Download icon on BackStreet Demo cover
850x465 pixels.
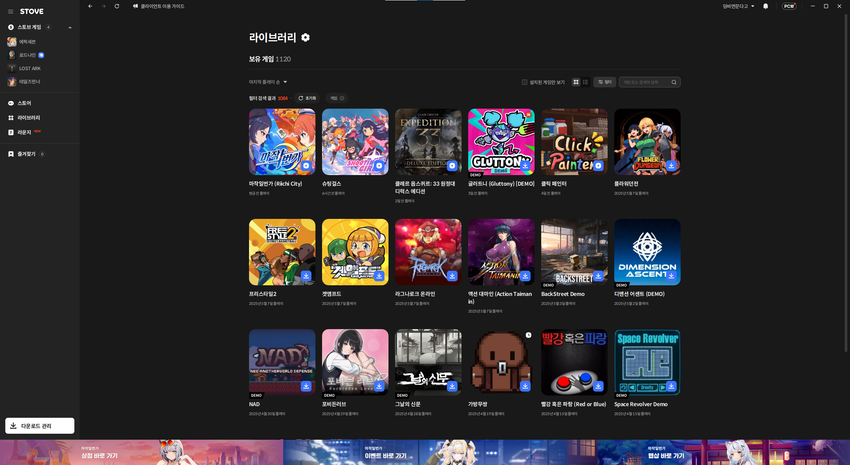click(598, 276)
